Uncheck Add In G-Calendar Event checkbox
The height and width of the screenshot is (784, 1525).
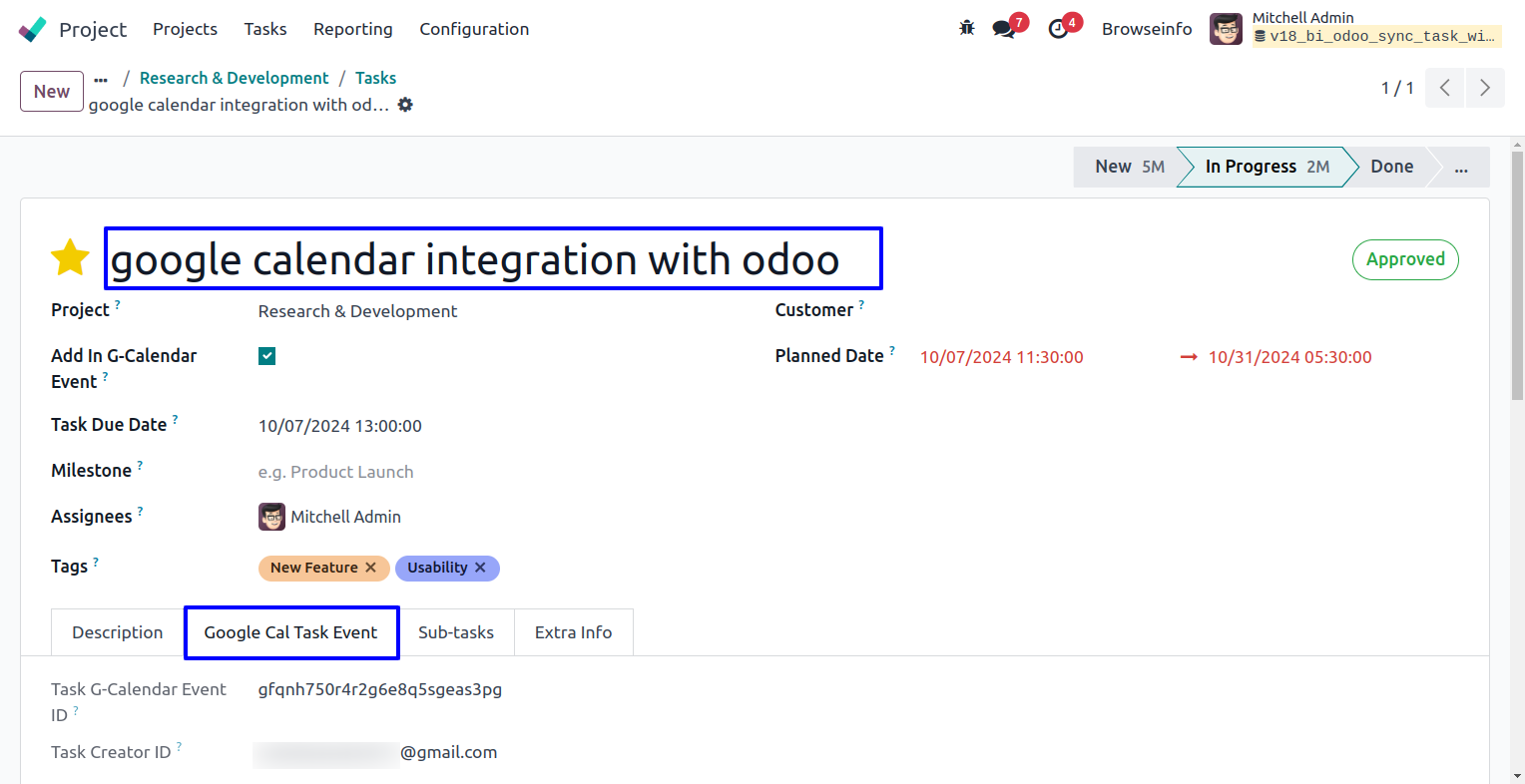(266, 356)
